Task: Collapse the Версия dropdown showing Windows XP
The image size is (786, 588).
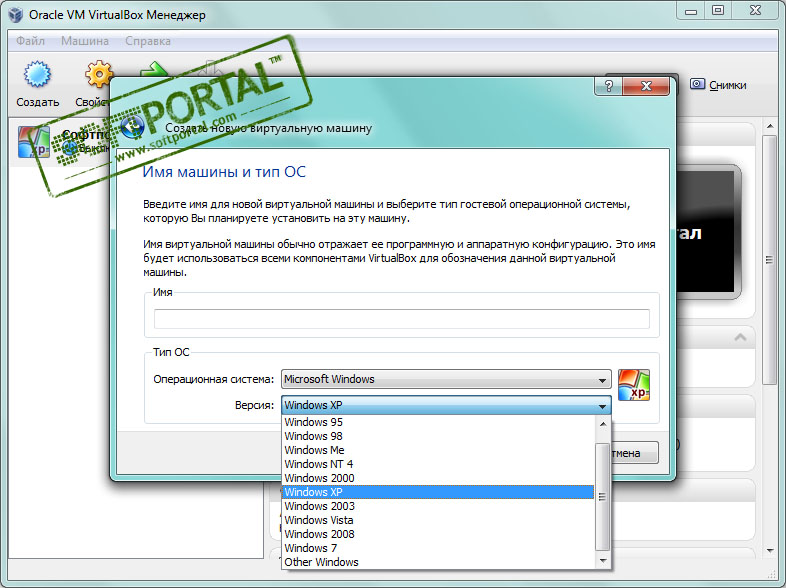Action: (446, 405)
